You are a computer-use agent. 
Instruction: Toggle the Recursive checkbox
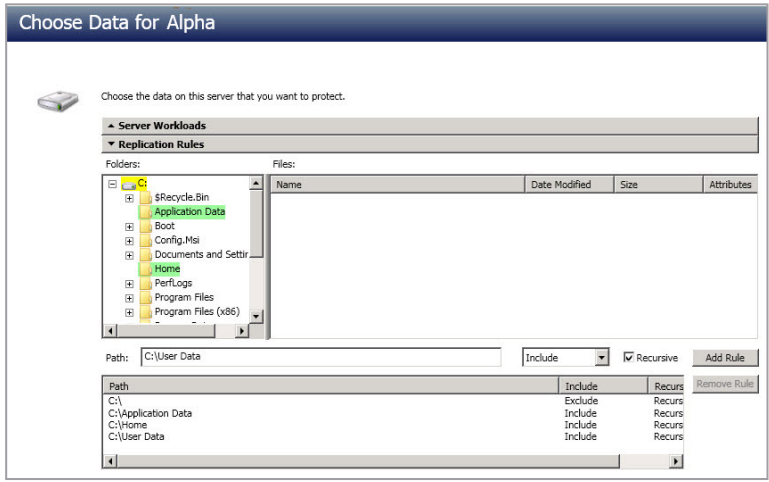pyautogui.click(x=628, y=358)
